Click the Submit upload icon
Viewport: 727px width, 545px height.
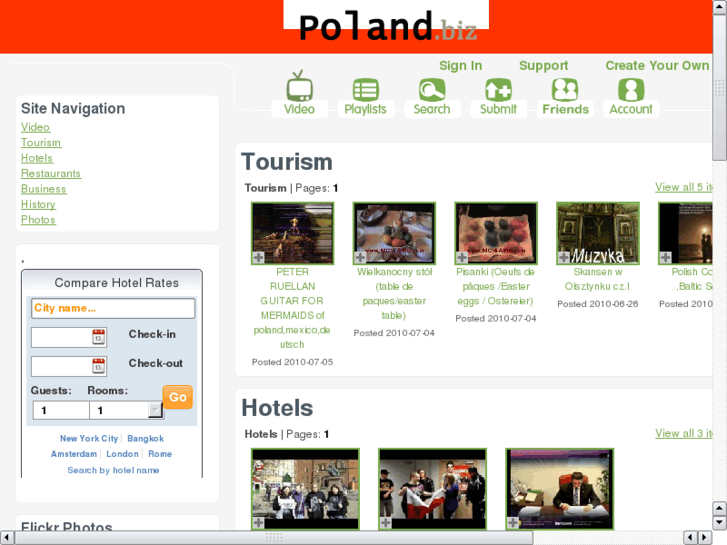pyautogui.click(x=498, y=90)
